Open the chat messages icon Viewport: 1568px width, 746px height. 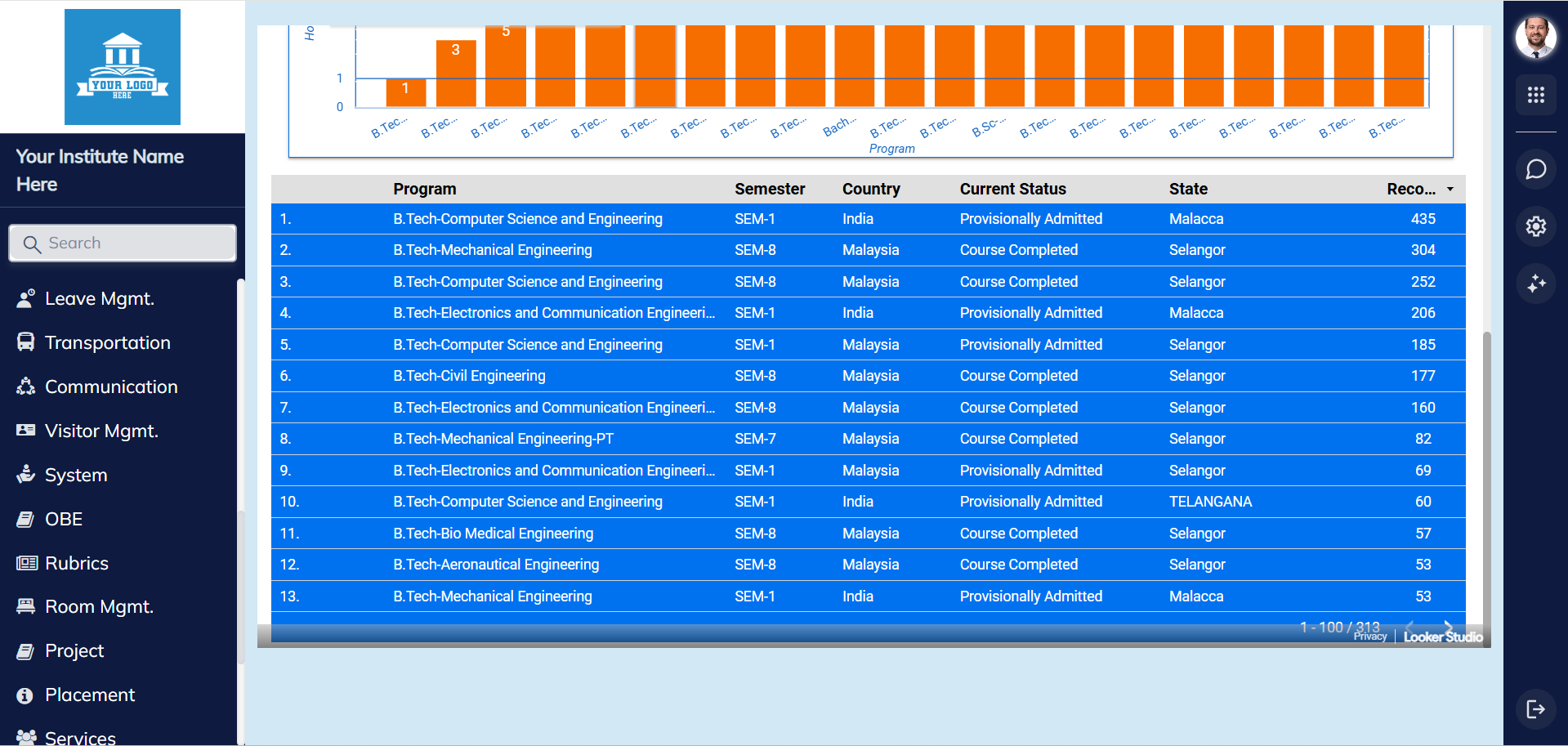pos(1536,170)
